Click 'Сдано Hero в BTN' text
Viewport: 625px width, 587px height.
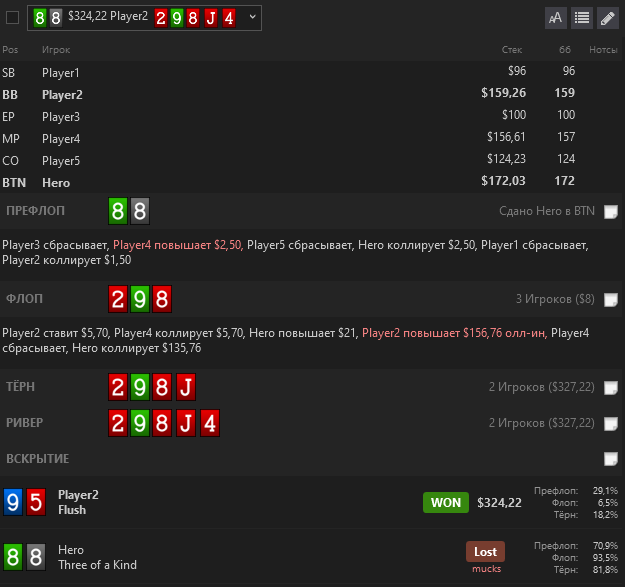click(547, 211)
